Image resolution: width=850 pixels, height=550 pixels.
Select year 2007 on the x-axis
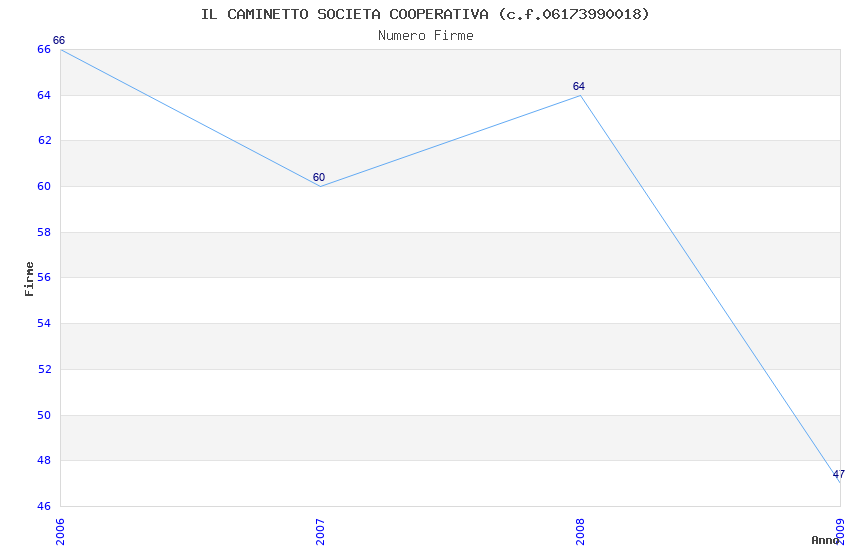tap(320, 530)
